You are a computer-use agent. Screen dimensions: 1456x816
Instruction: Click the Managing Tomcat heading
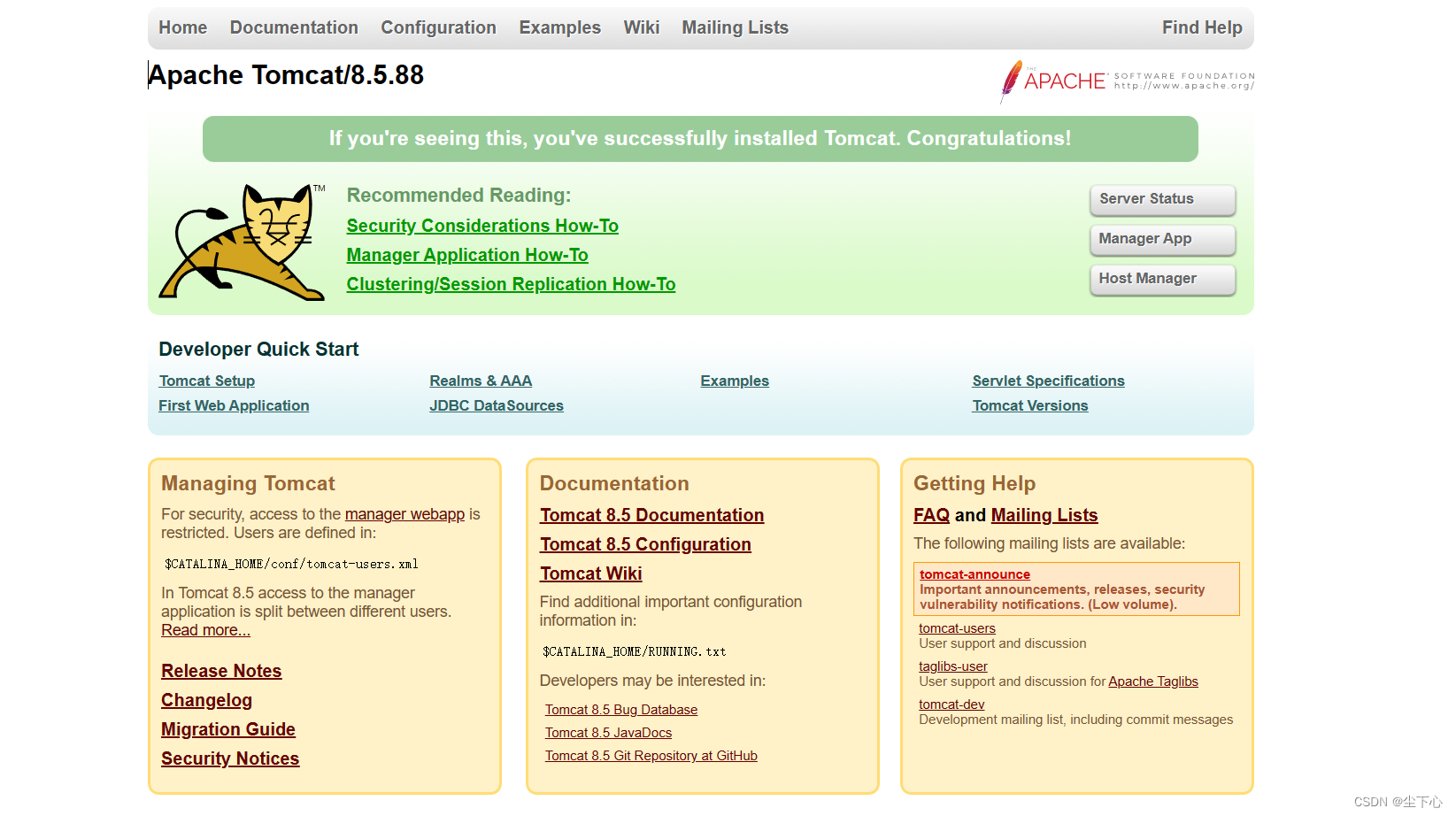click(248, 483)
